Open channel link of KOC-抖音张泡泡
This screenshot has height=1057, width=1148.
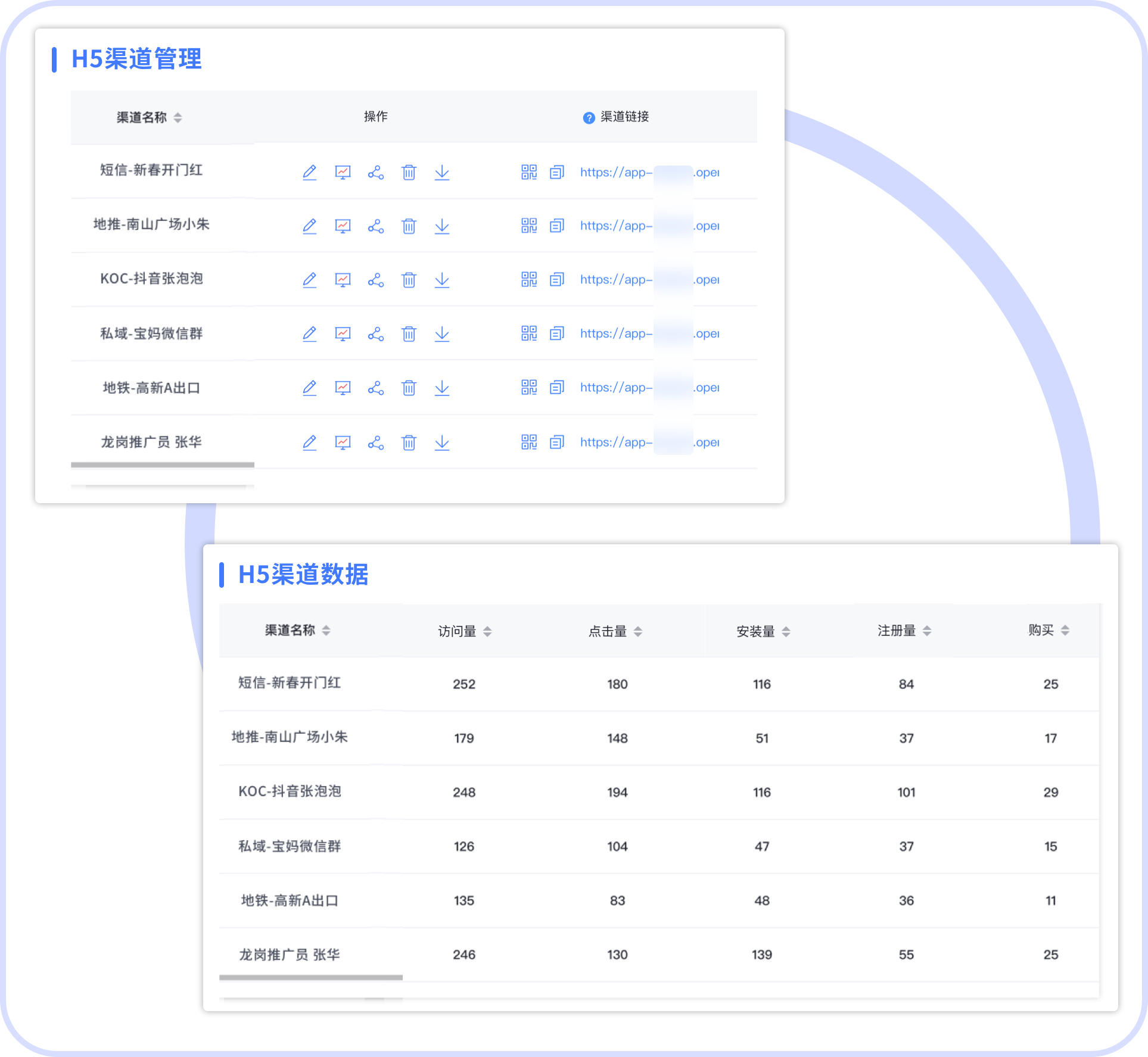pyautogui.click(x=649, y=280)
